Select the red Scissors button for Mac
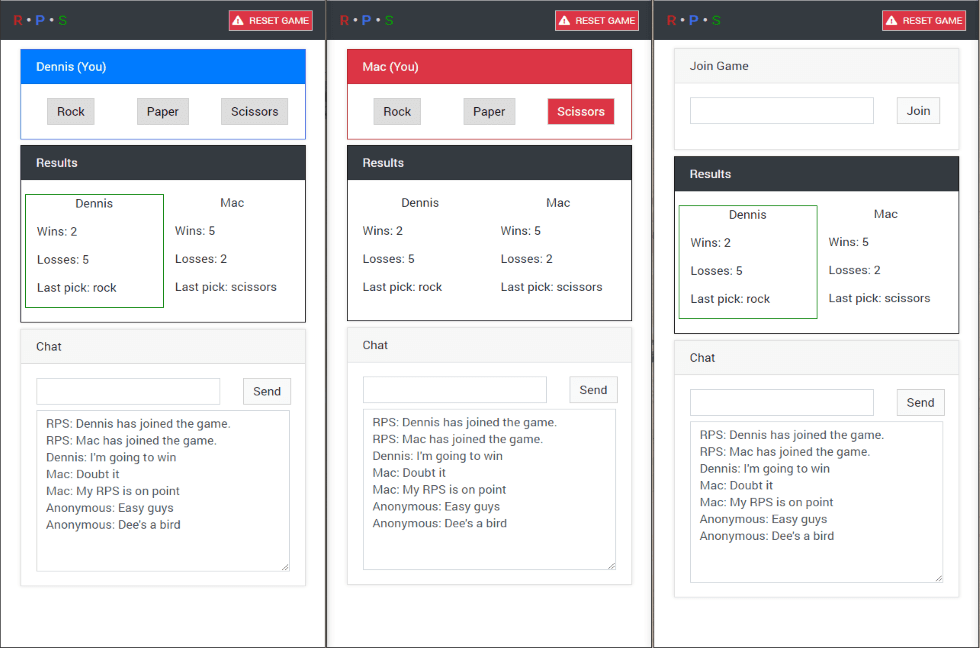 [581, 112]
